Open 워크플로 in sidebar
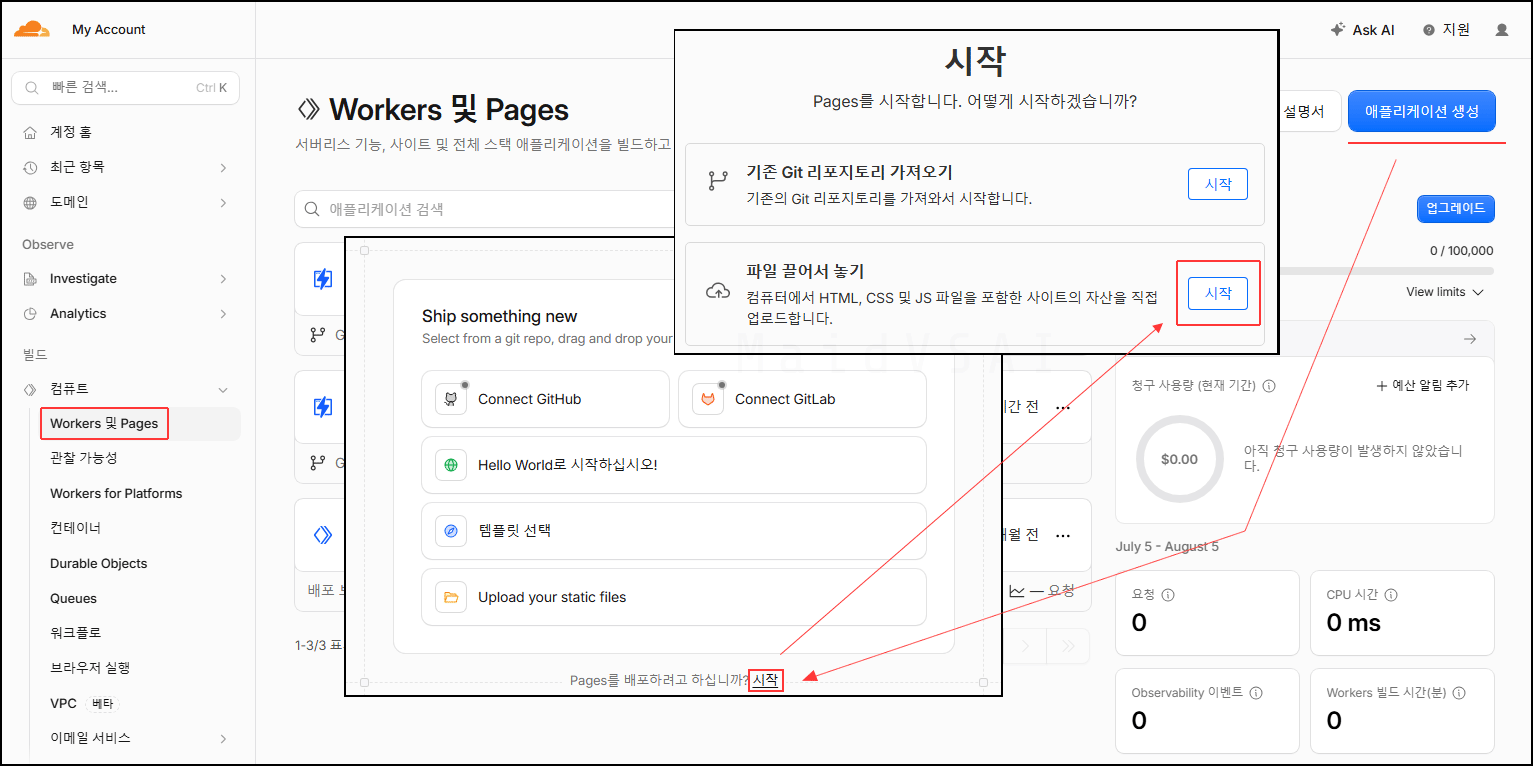Screen dimensions: 1533x766 pos(76,633)
